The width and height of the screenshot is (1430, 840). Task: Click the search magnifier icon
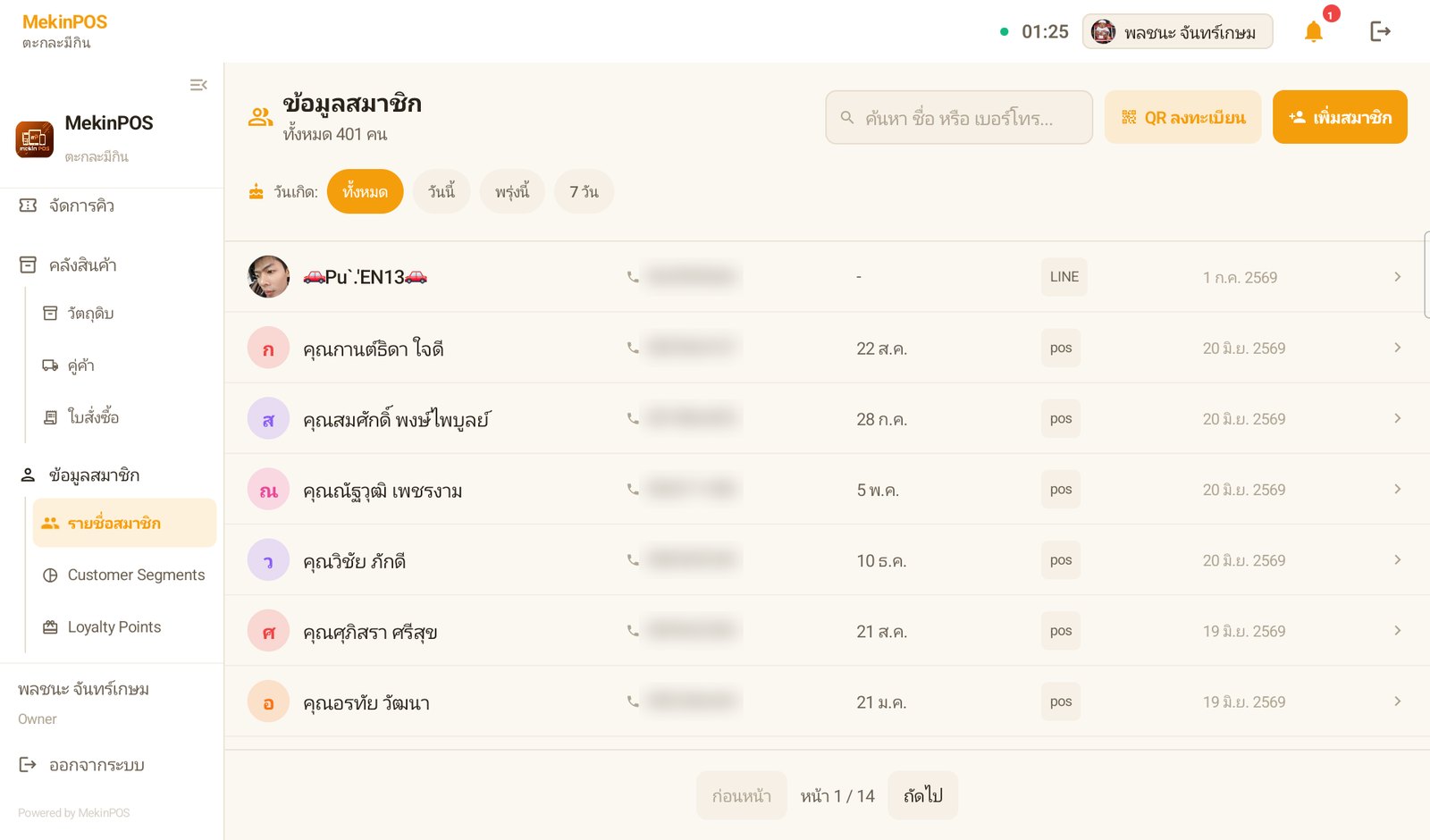pyautogui.click(x=847, y=117)
